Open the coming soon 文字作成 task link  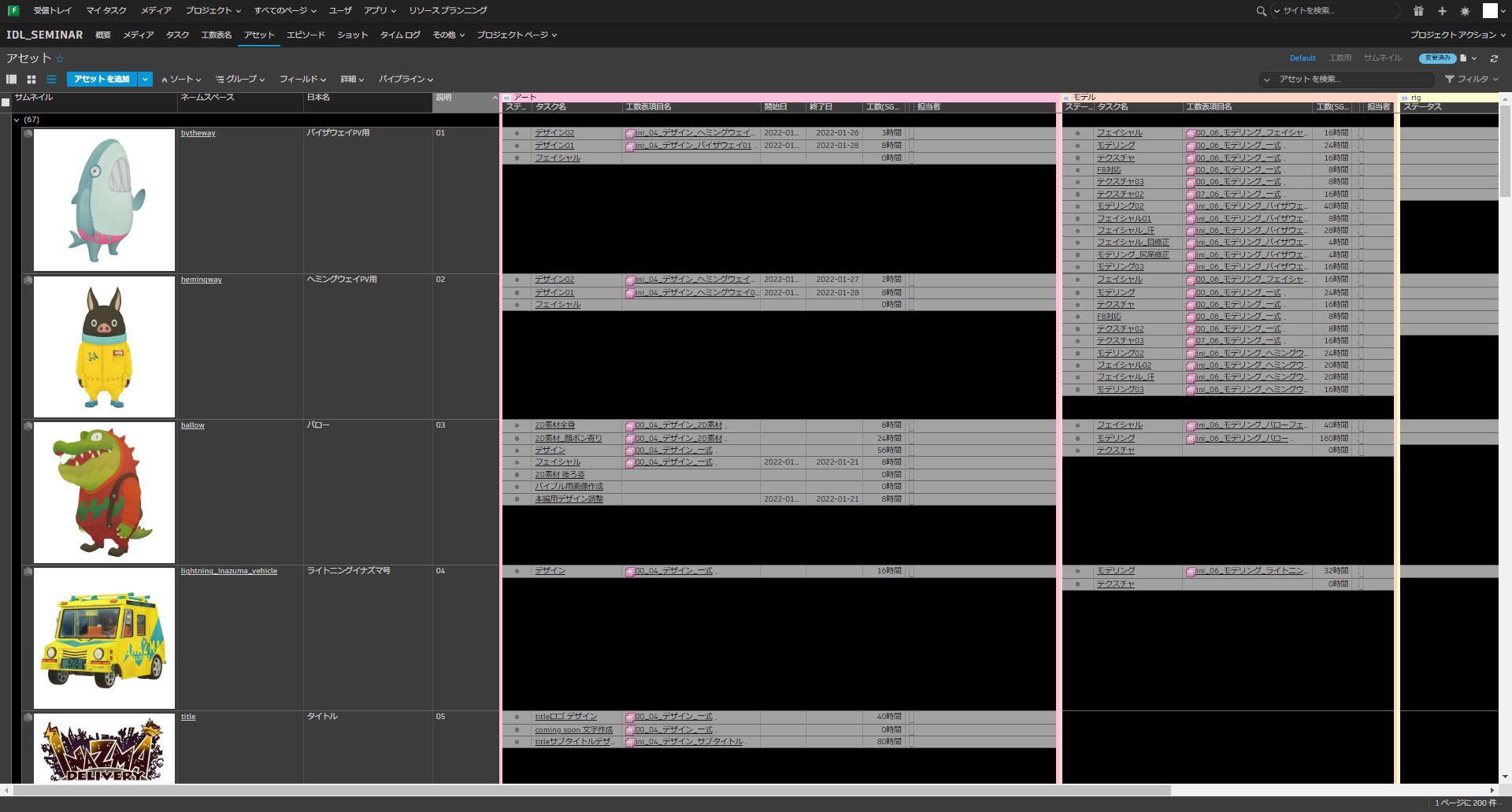click(573, 730)
